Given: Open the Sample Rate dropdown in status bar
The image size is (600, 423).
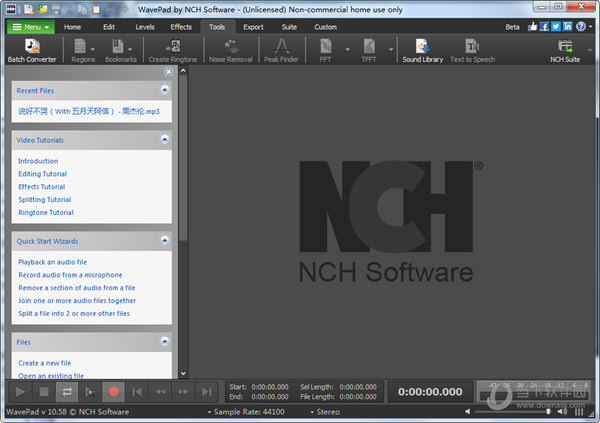Looking at the screenshot, I should click(244, 412).
